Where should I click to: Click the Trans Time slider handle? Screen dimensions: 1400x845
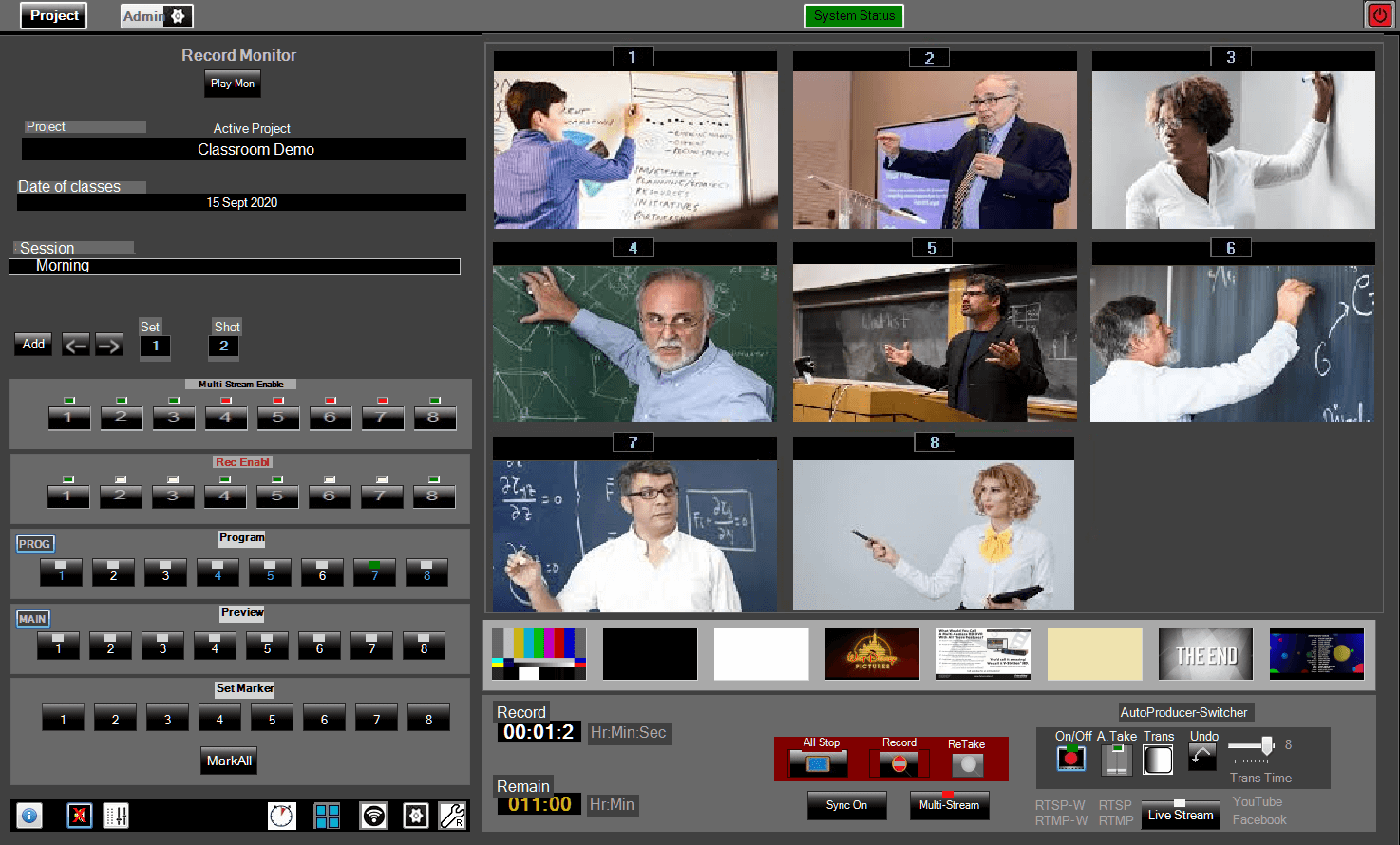[x=1266, y=746]
